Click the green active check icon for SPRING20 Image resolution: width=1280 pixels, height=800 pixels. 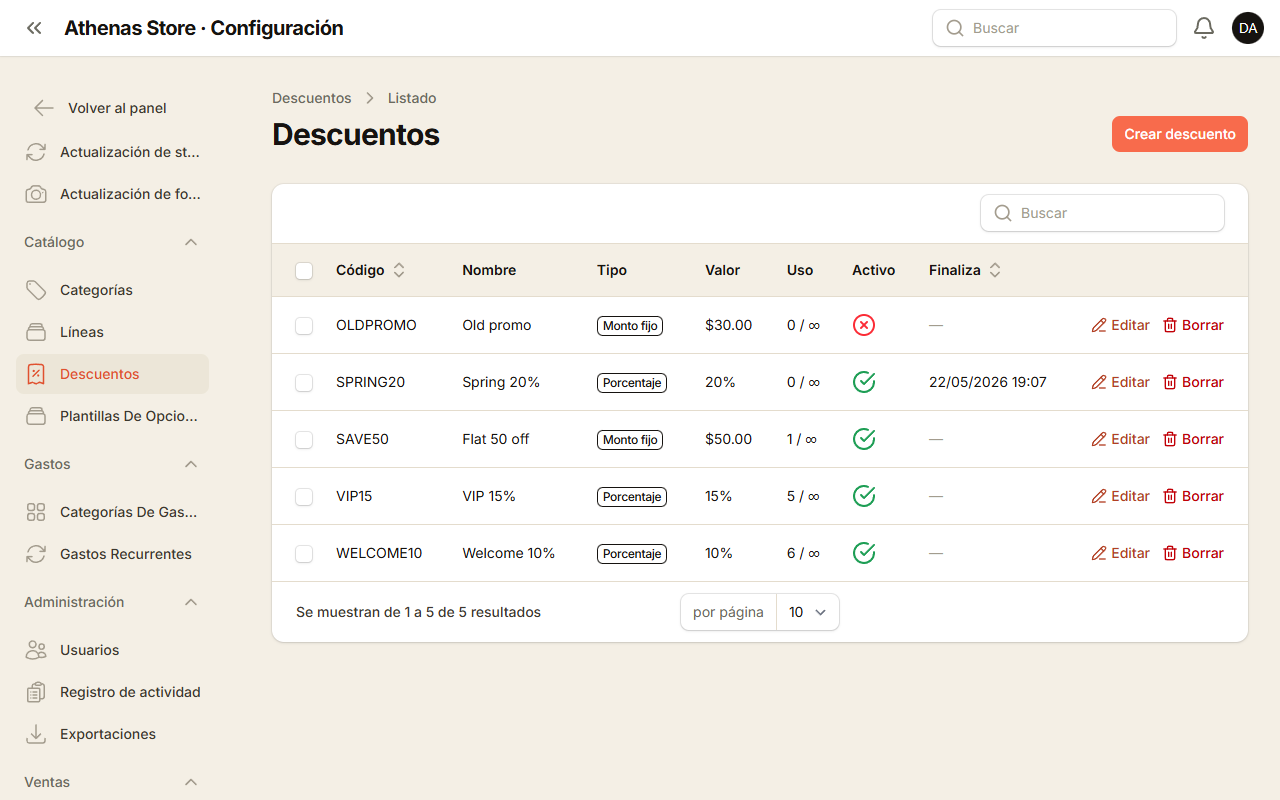point(864,382)
